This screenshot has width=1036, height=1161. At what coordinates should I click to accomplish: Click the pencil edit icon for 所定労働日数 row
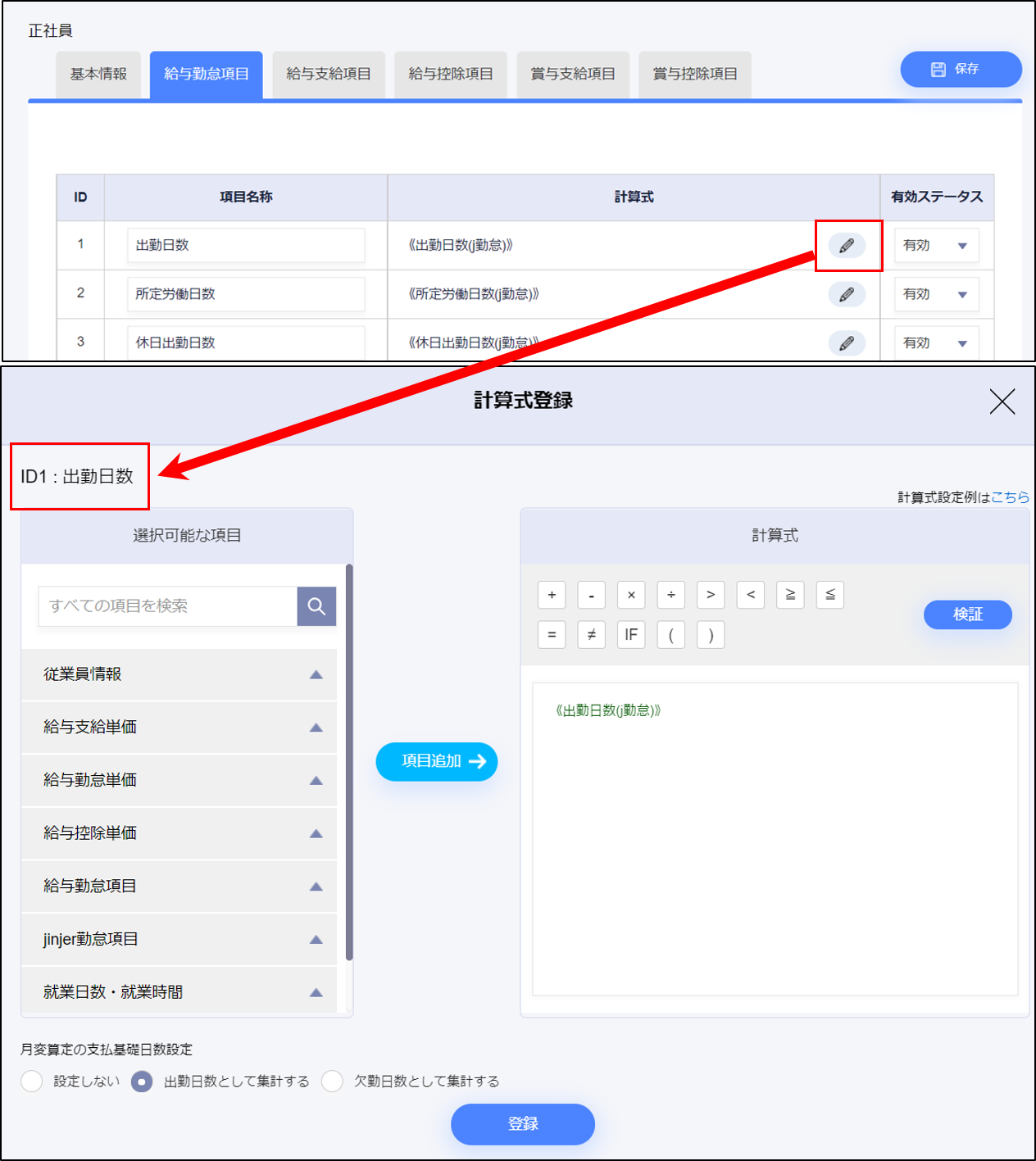point(847,294)
